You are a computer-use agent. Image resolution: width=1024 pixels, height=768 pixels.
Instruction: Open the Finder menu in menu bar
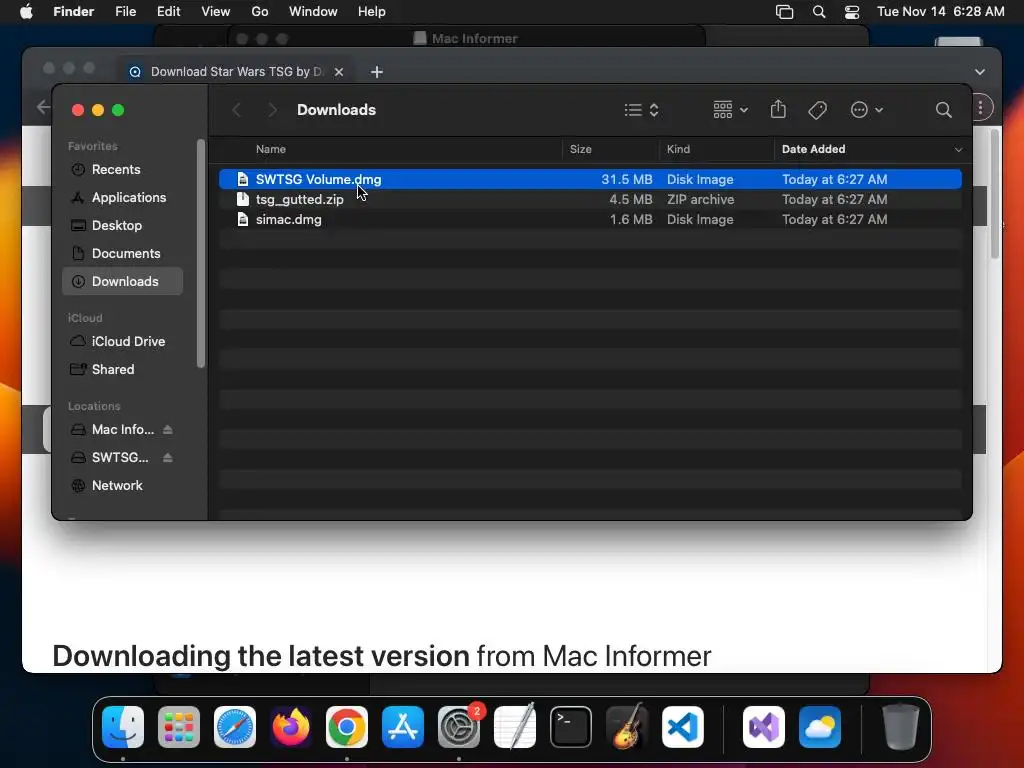pos(73,12)
